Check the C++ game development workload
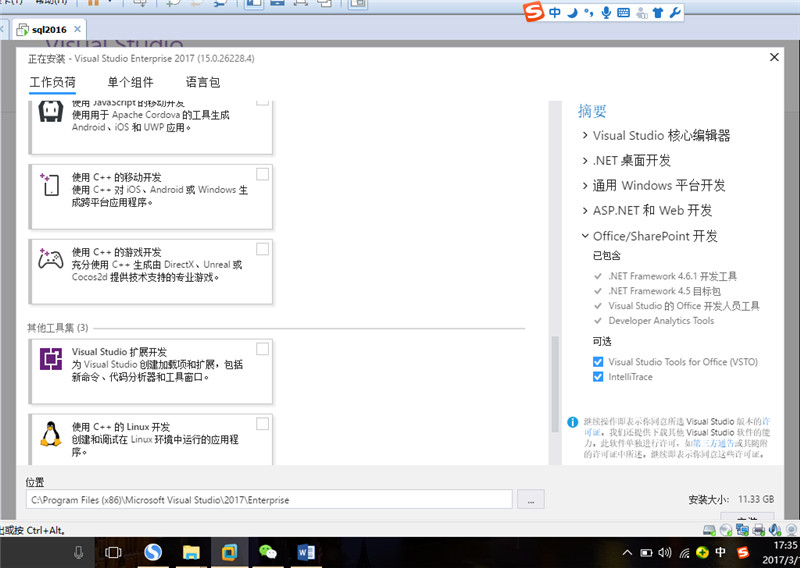Viewport: 800px width, 568px height. point(262,249)
